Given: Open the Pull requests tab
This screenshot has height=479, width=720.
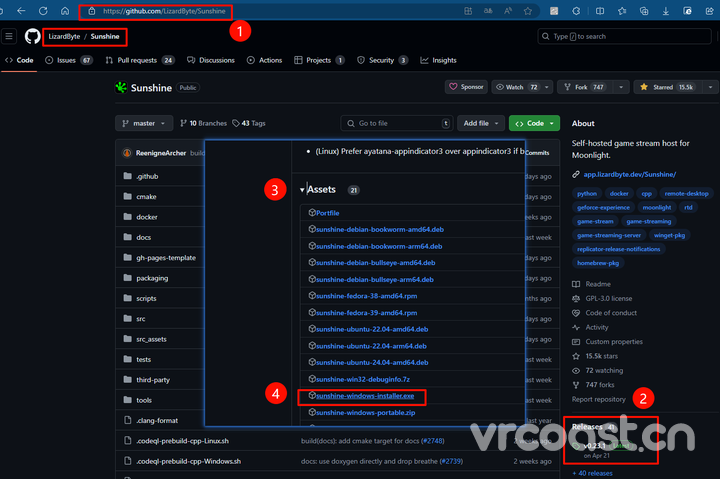Looking at the screenshot, I should 140,60.
